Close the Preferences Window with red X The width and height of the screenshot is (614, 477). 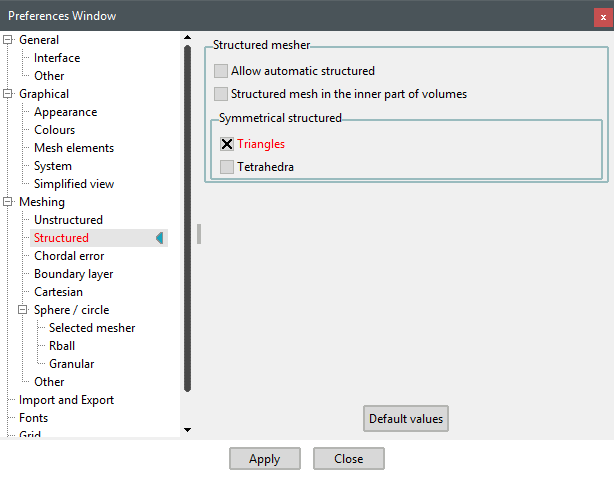coord(602,16)
